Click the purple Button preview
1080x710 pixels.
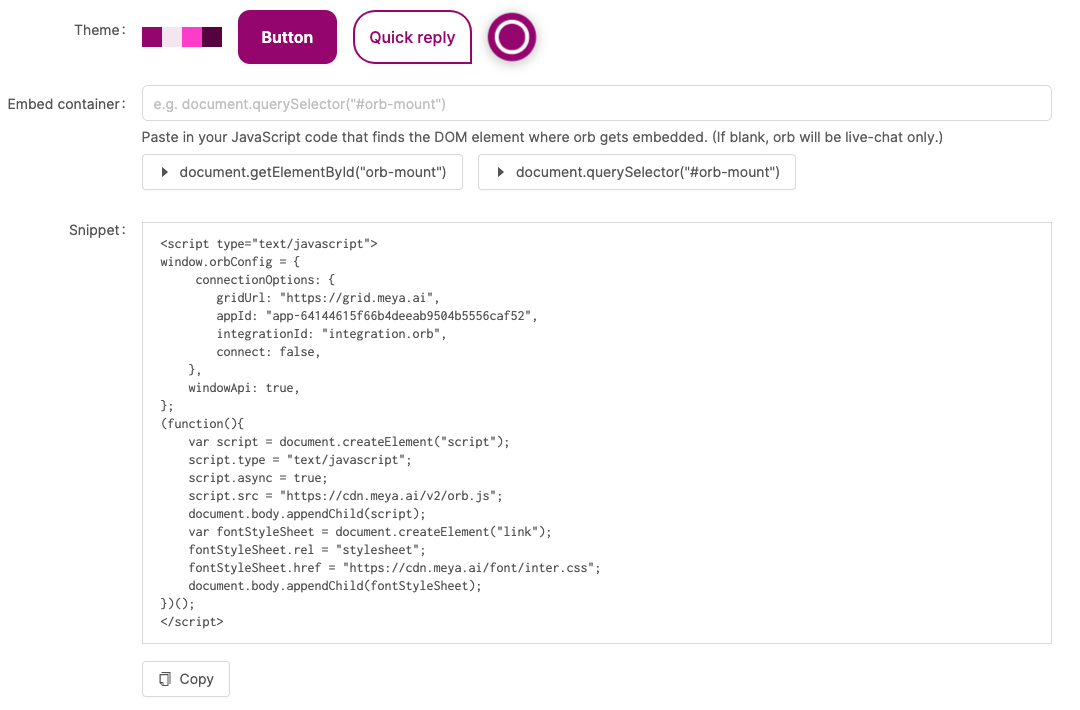pos(287,37)
